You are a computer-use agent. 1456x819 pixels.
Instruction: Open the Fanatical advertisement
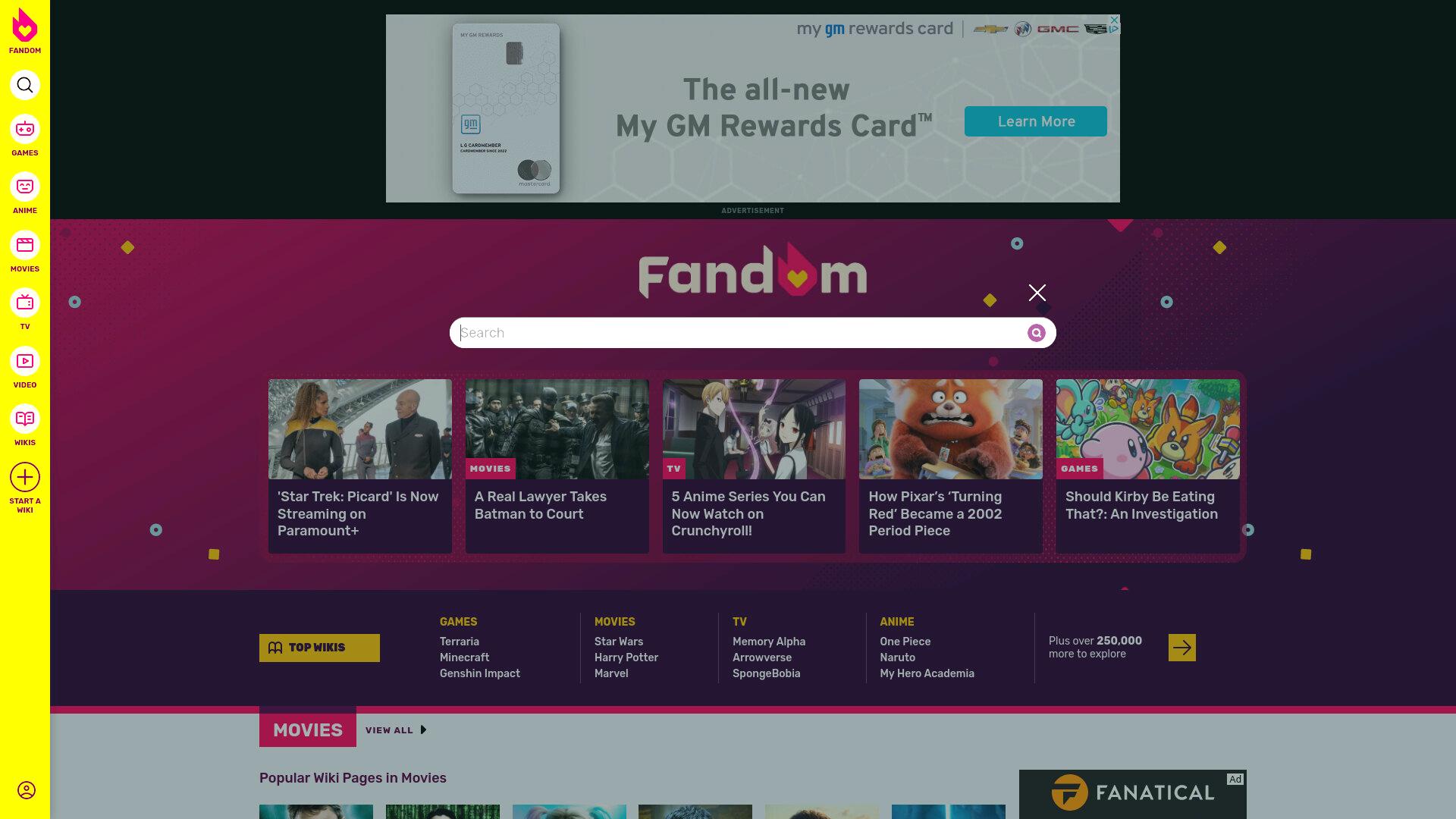[1133, 794]
